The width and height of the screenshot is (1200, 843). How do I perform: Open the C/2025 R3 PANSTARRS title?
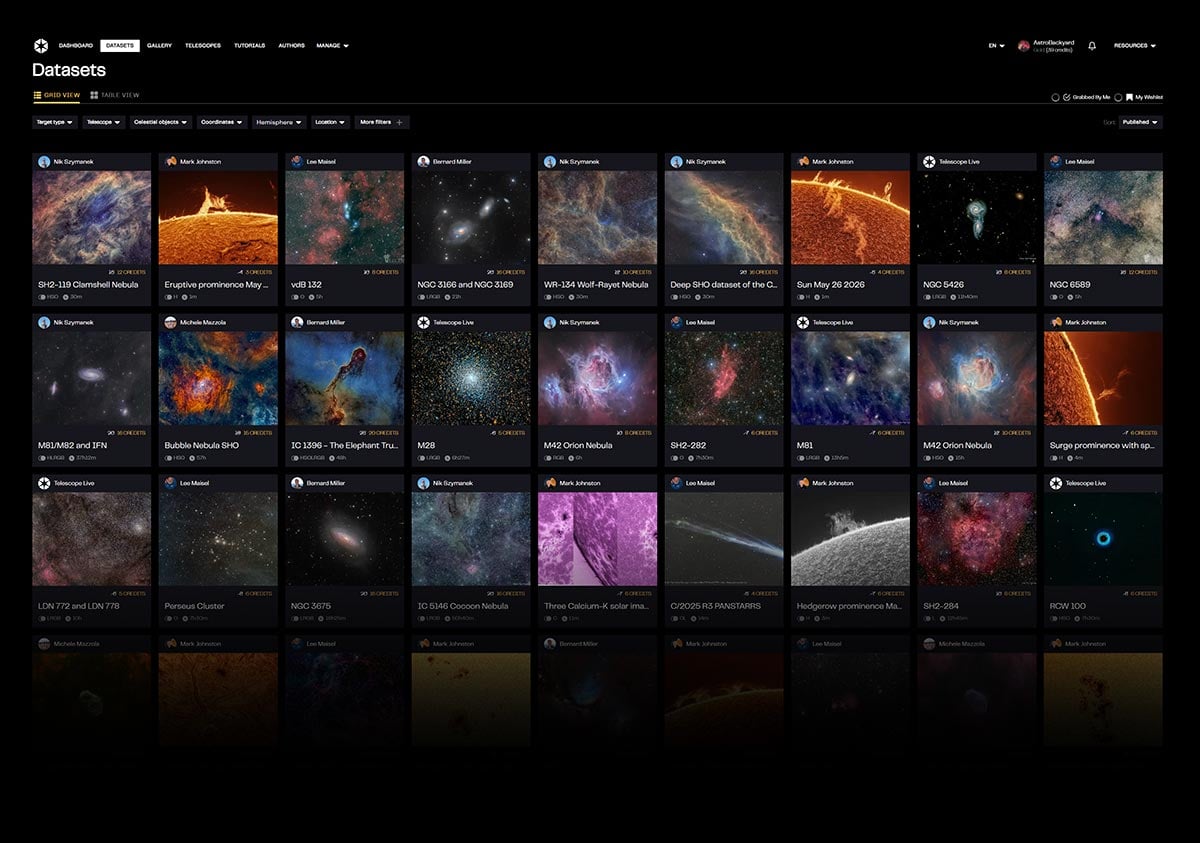pos(715,606)
